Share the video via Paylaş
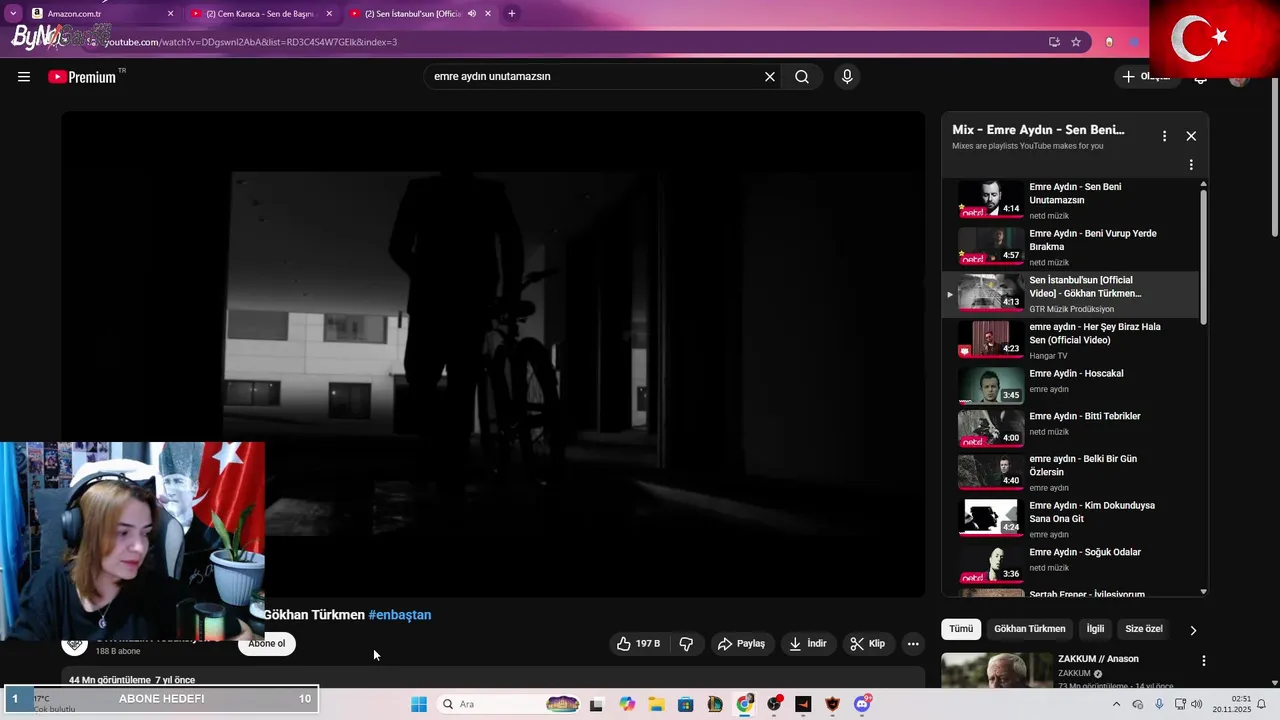 pyautogui.click(x=741, y=644)
